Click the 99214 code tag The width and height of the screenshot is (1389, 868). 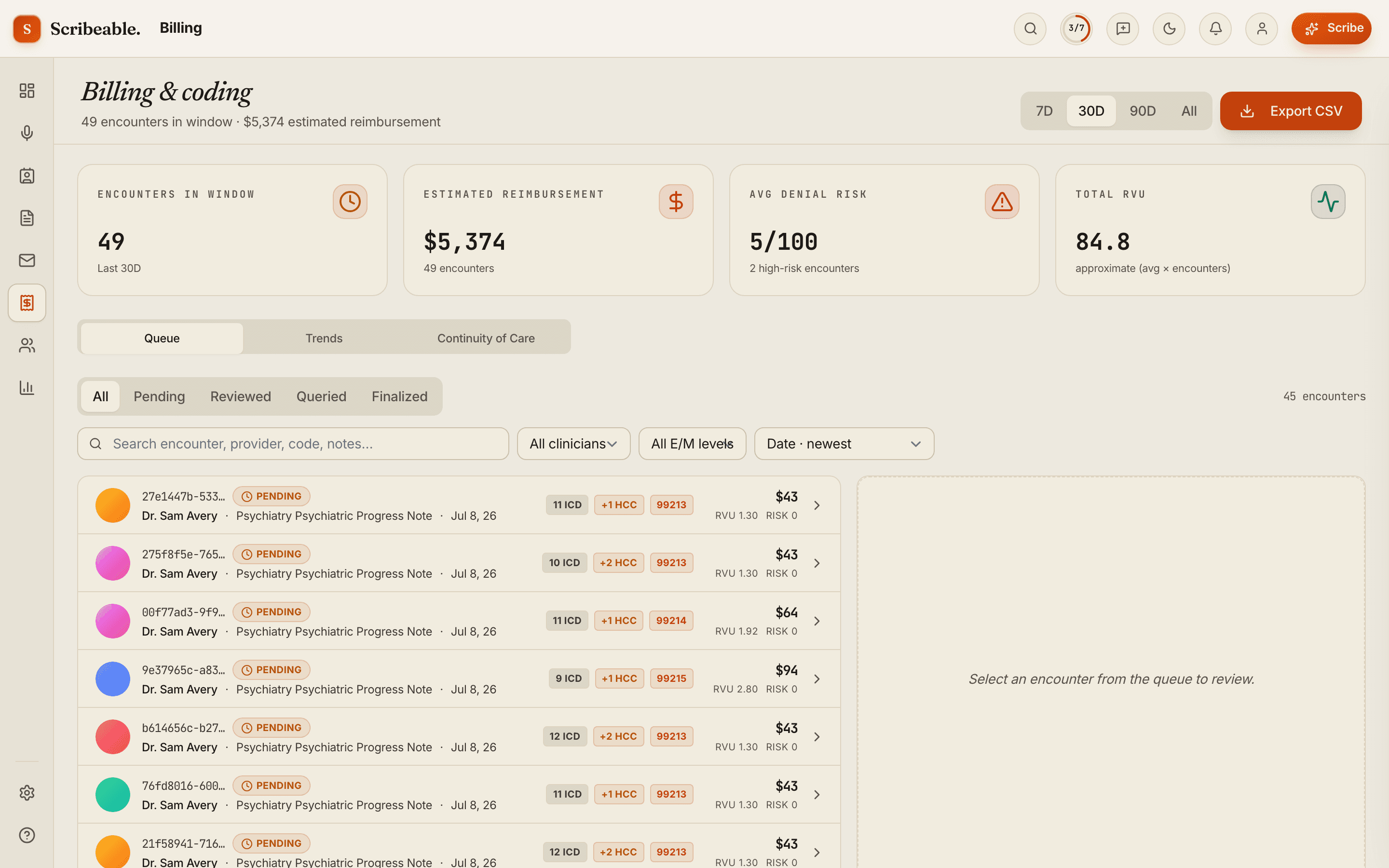(x=671, y=621)
